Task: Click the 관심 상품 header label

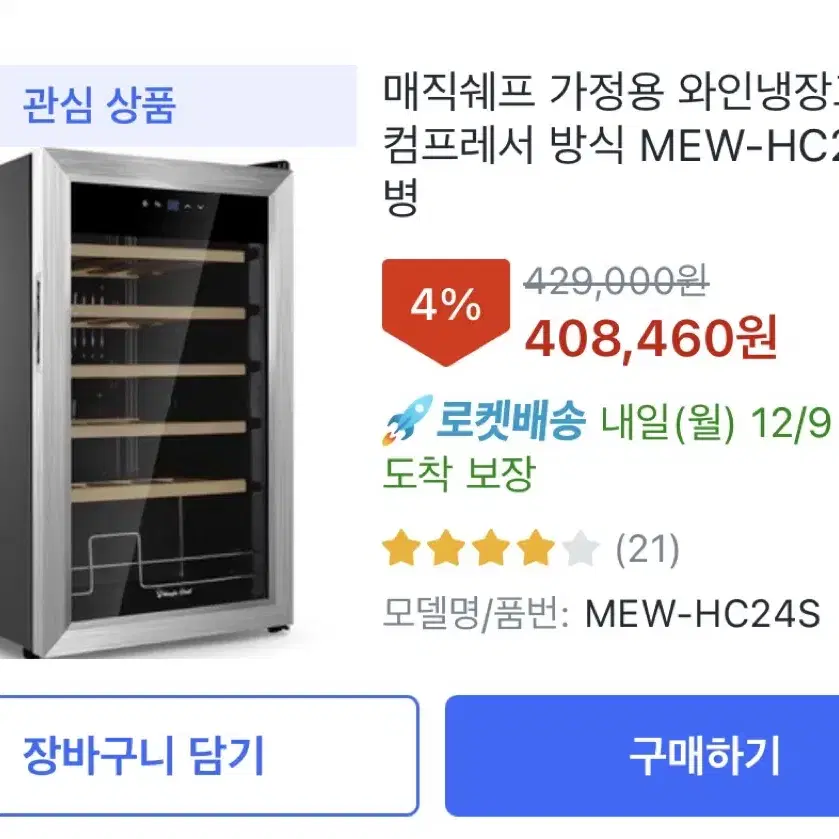Action: click(x=100, y=105)
